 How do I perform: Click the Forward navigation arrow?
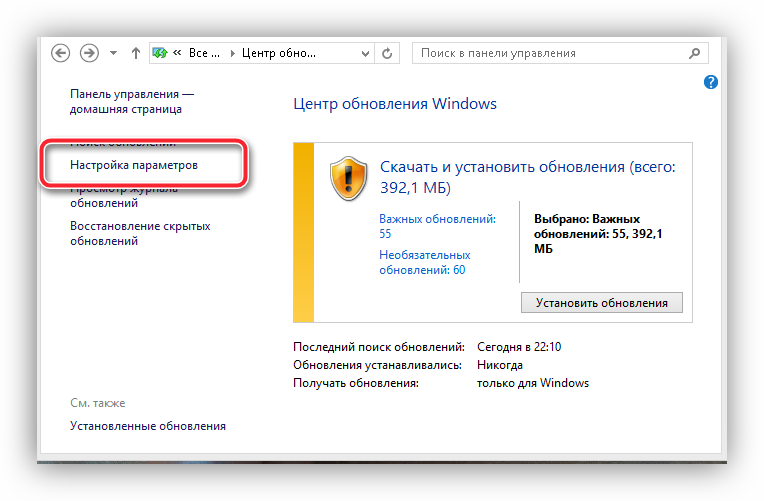point(89,53)
